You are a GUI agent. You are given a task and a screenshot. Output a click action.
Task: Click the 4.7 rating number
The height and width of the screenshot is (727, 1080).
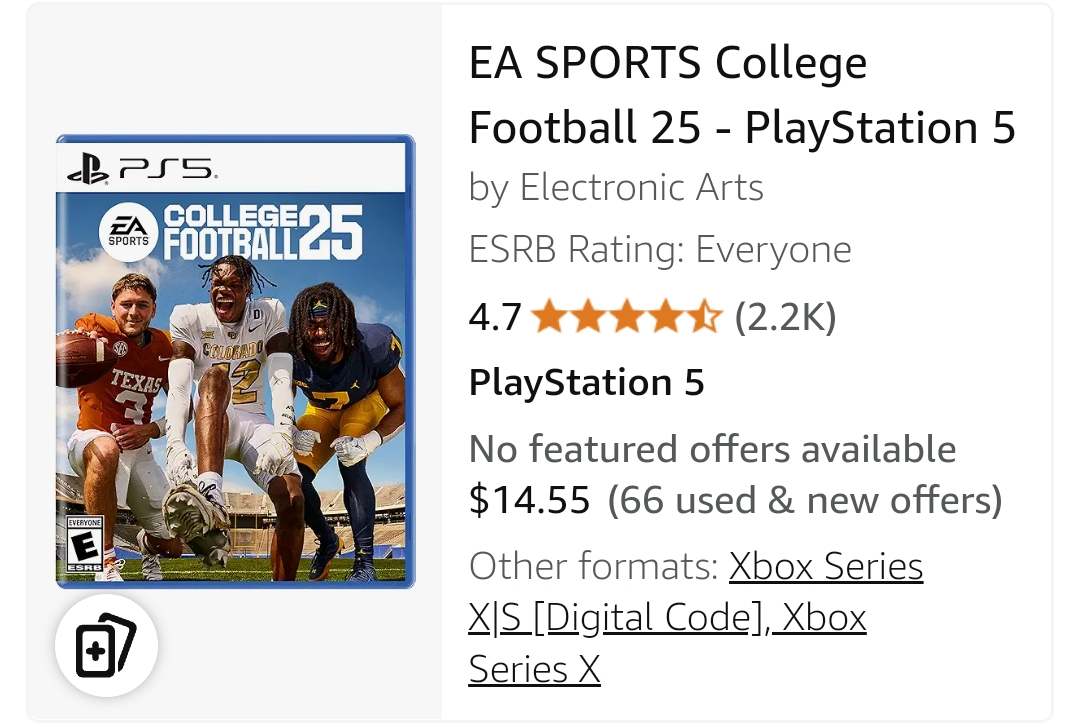pos(495,318)
